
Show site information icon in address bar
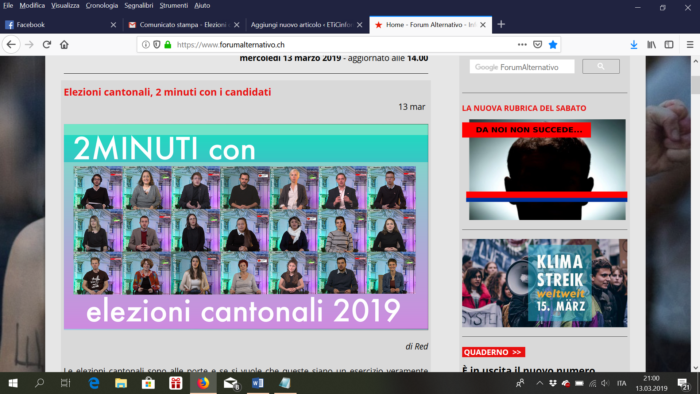(x=146, y=45)
